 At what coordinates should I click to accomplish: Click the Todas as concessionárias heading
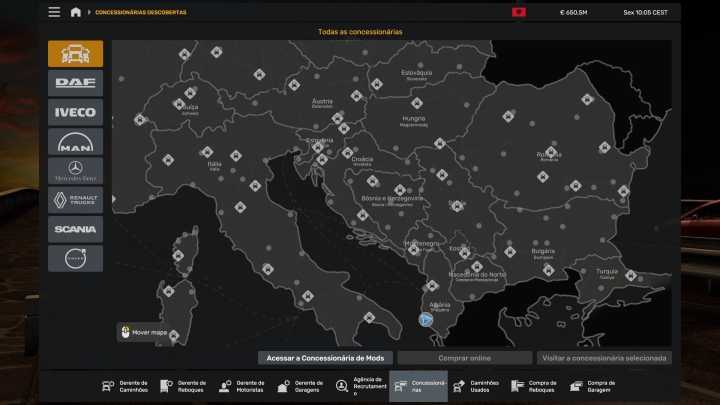coord(360,32)
